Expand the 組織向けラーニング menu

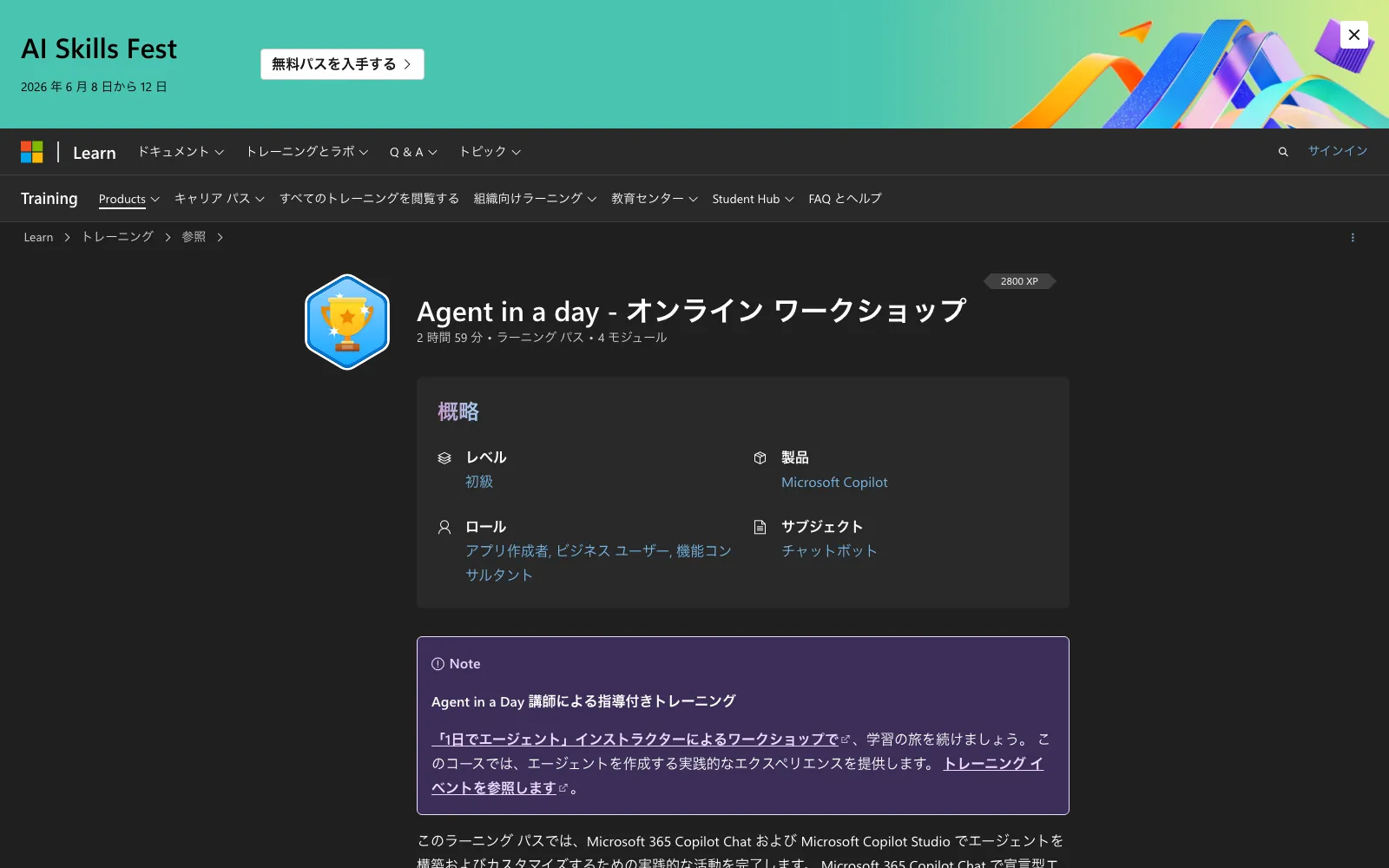(535, 199)
